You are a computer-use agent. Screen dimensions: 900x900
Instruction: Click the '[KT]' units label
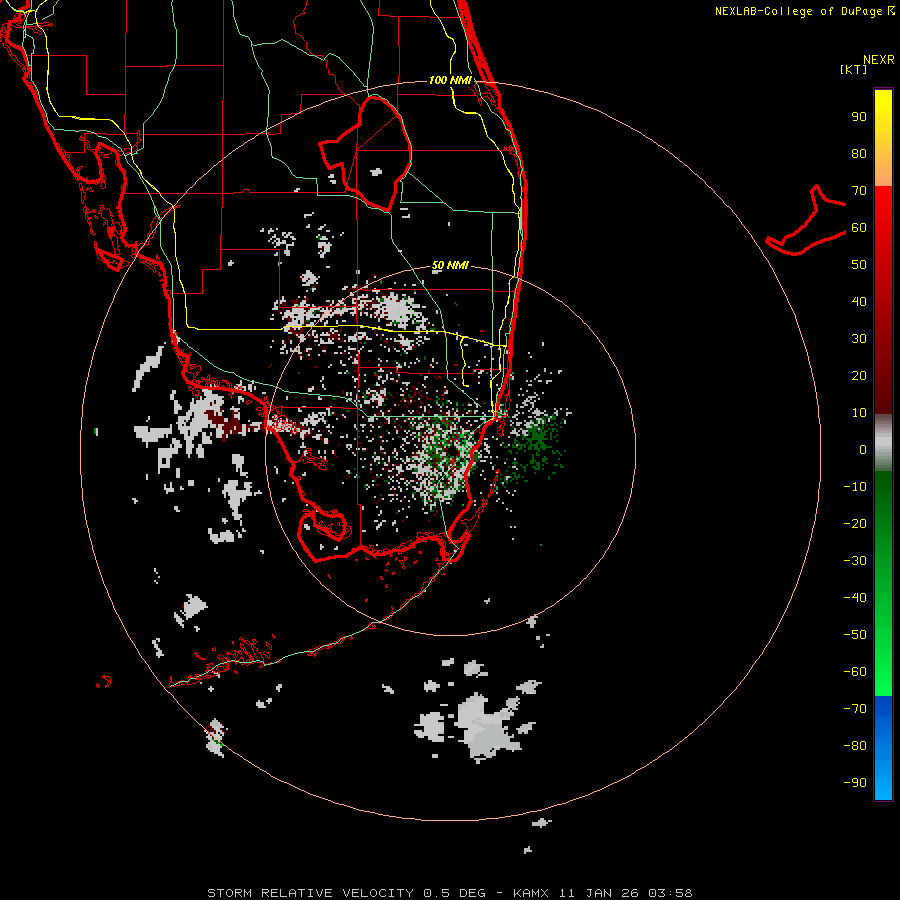[x=854, y=69]
